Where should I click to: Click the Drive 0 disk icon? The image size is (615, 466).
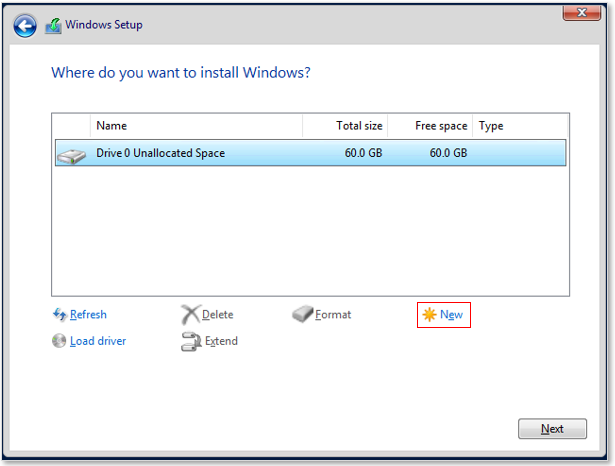click(x=71, y=156)
